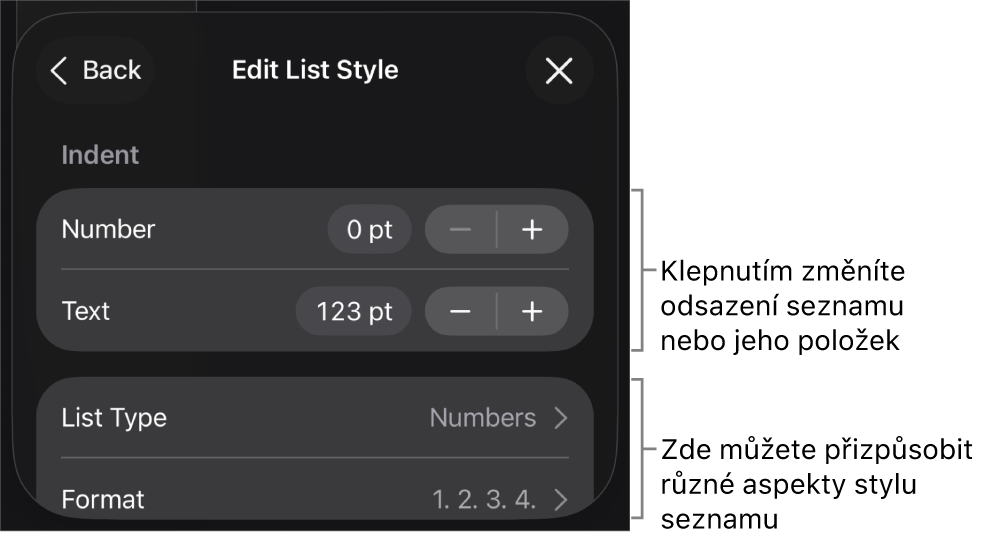
Task: Click the Number indent row label
Action: point(108,230)
